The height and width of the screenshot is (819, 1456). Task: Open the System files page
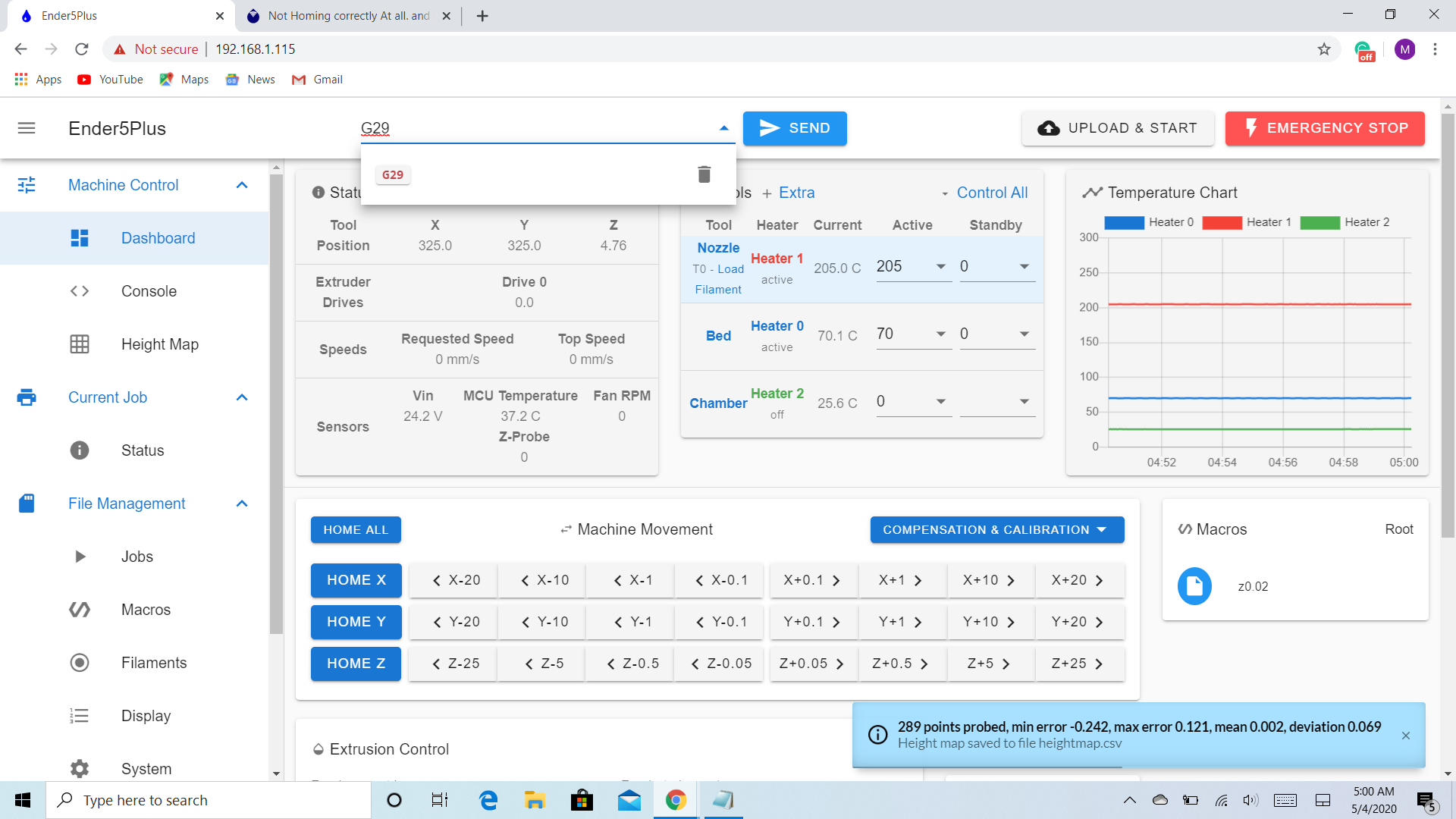135,767
